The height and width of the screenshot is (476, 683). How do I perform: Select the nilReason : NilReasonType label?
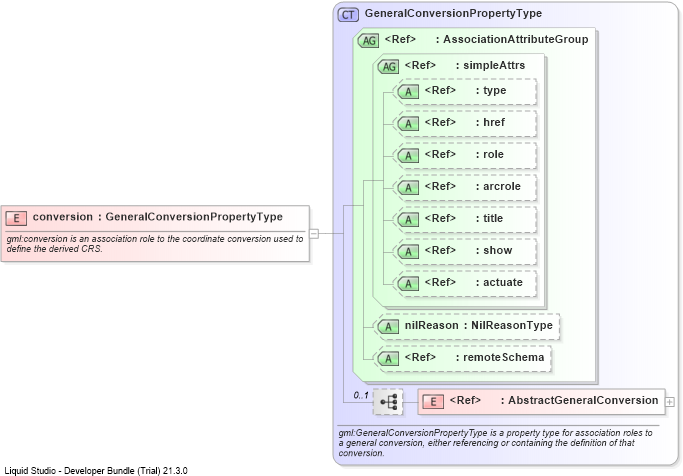tap(479, 325)
